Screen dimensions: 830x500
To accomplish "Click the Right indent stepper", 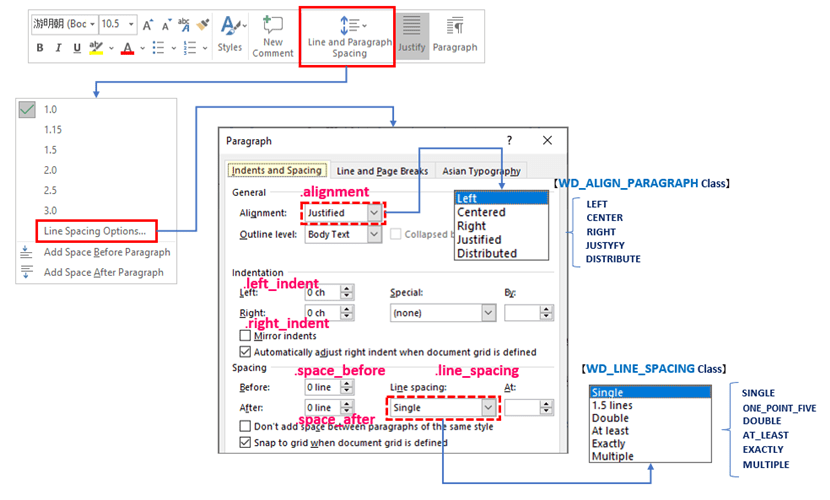I will point(346,313).
